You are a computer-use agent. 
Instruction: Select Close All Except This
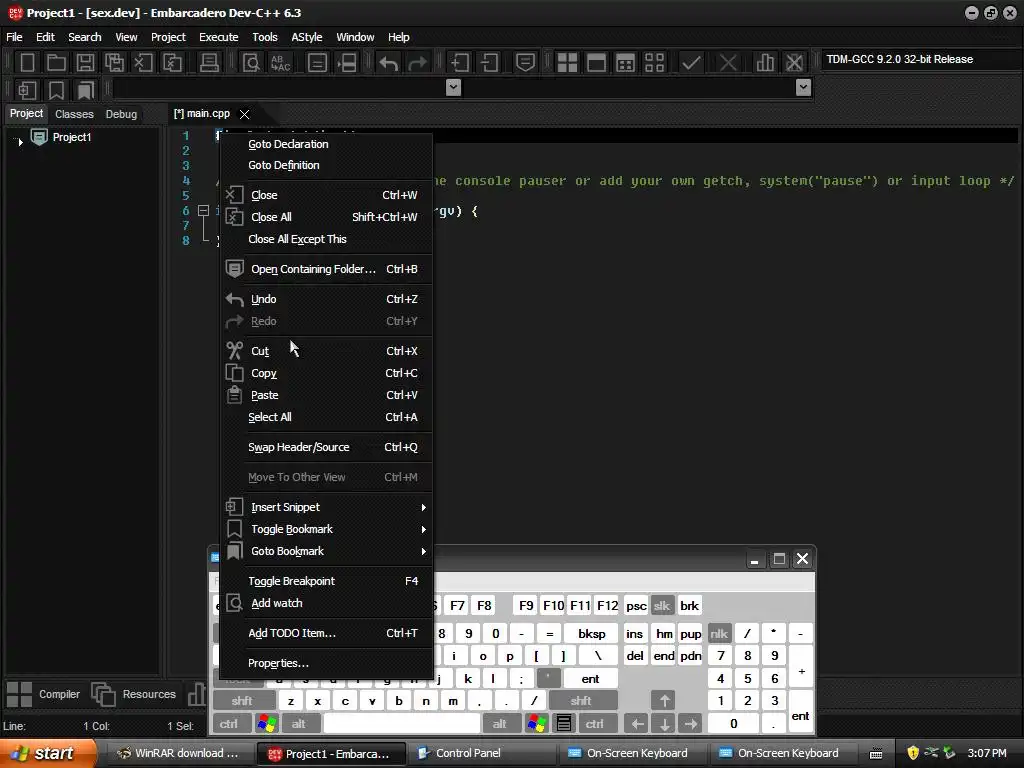pos(327,239)
